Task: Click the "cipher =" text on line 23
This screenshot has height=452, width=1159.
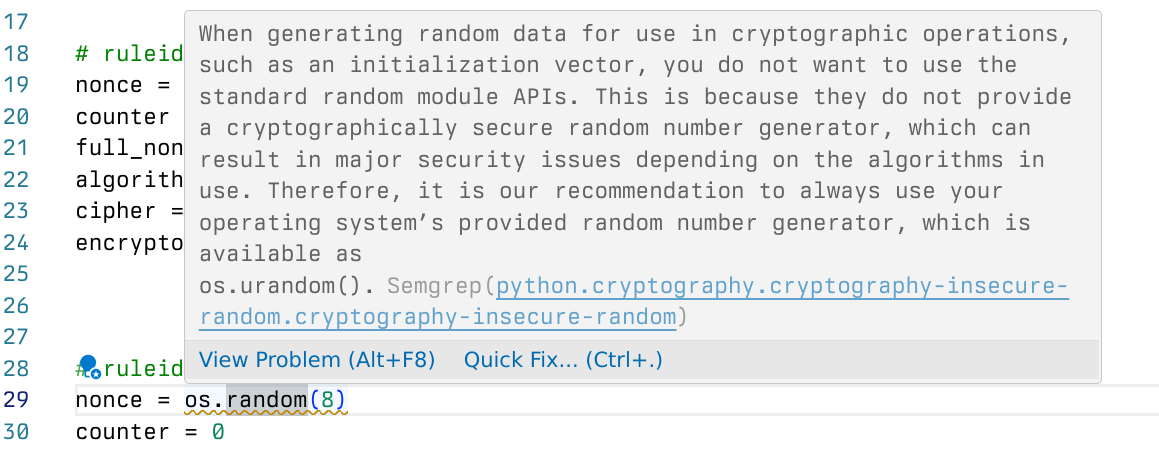Action: pos(129,211)
